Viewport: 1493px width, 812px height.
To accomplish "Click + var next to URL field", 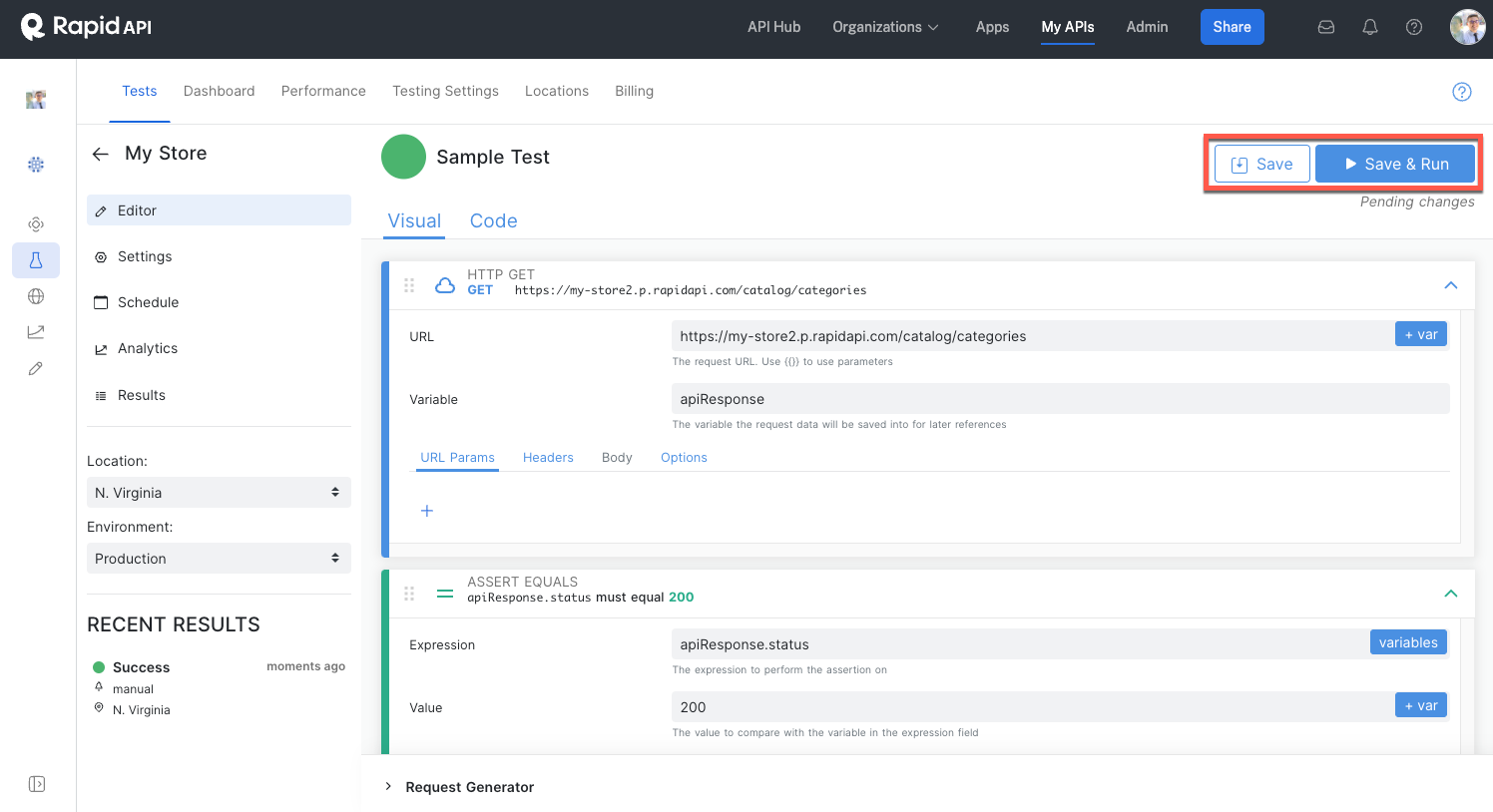I will (x=1421, y=334).
